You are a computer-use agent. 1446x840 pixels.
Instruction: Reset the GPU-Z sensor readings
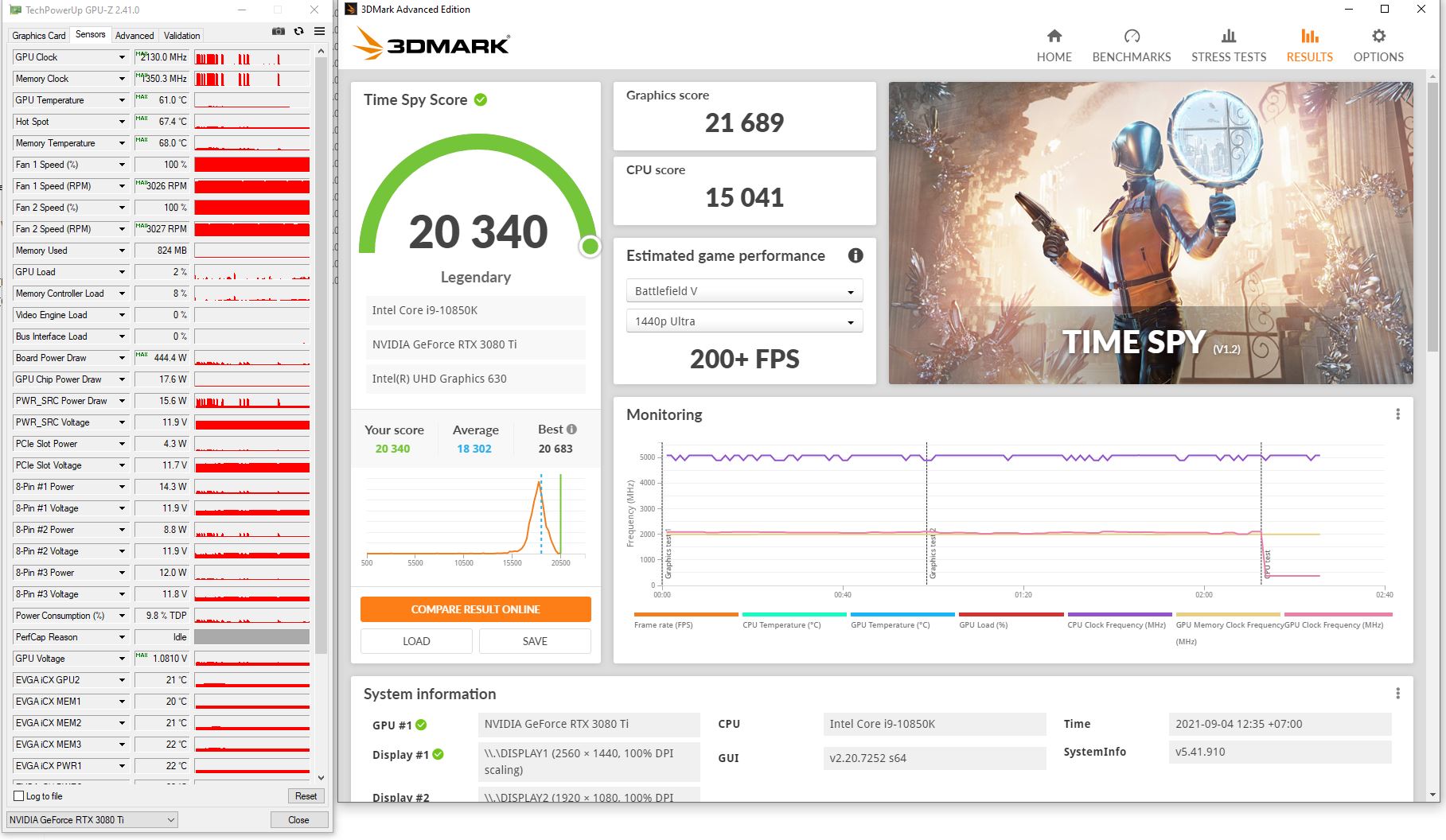pos(306,796)
